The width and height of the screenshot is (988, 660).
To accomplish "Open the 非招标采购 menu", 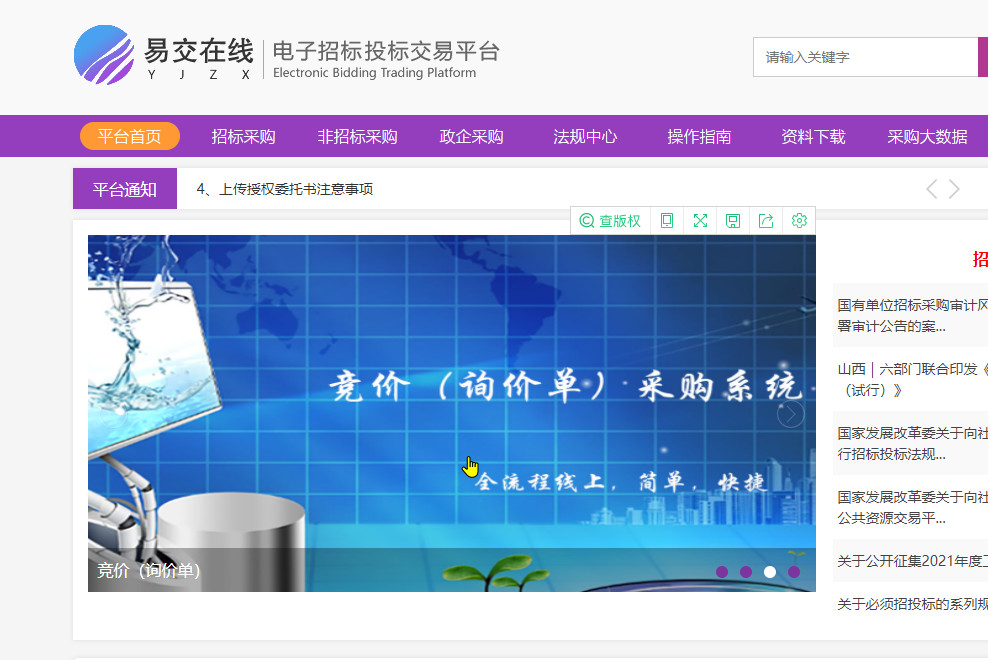I will (357, 137).
